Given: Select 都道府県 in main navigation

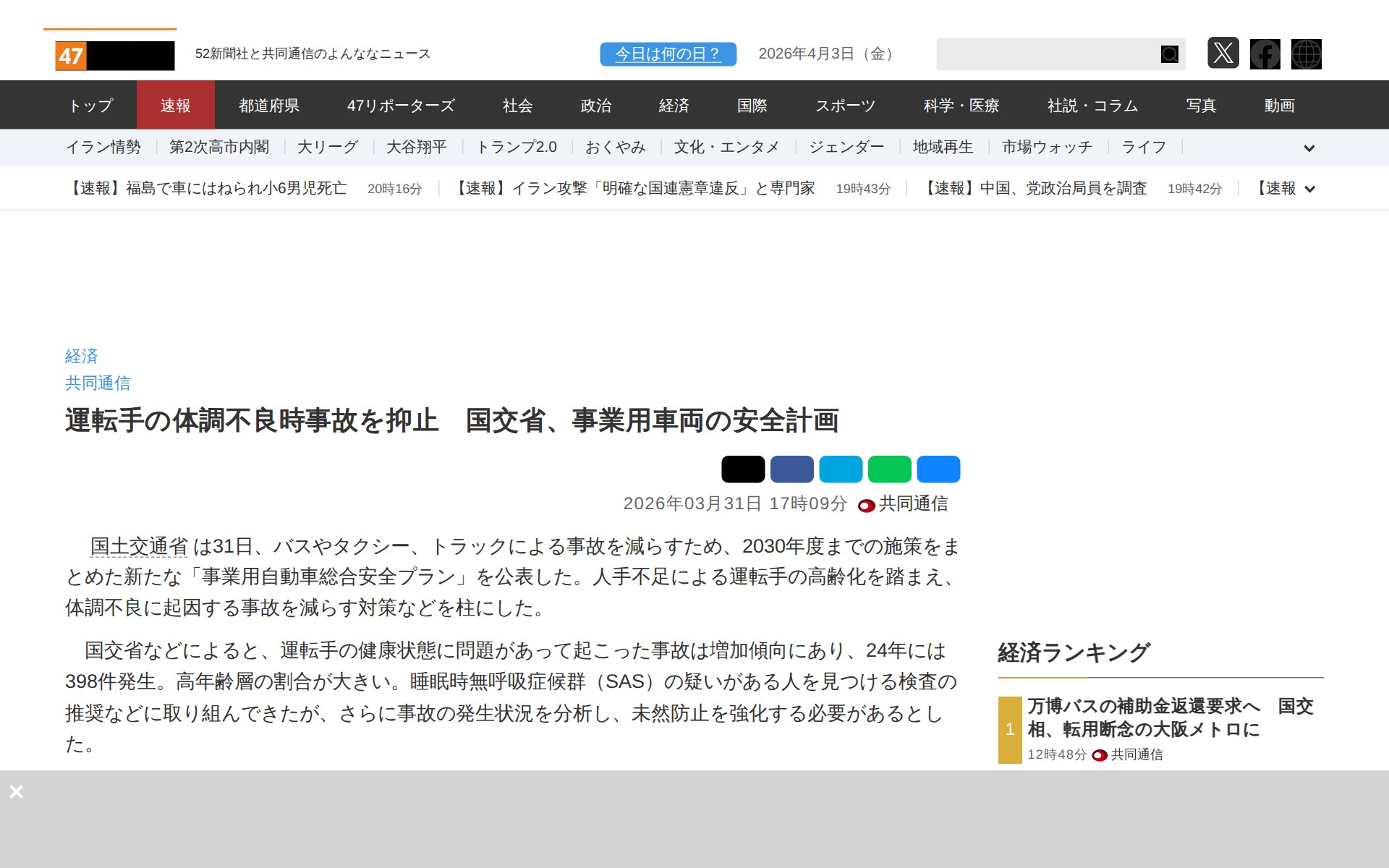Looking at the screenshot, I should 269,106.
